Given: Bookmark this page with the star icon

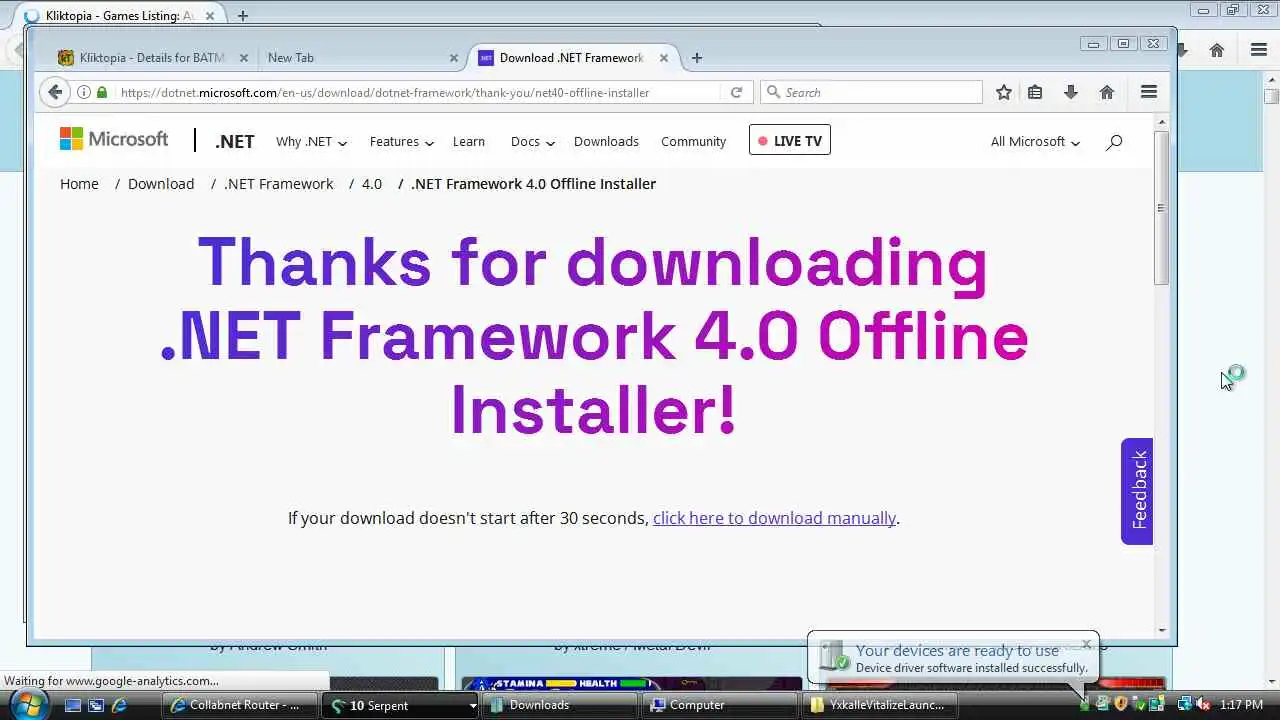Looking at the screenshot, I should pos(1004,92).
